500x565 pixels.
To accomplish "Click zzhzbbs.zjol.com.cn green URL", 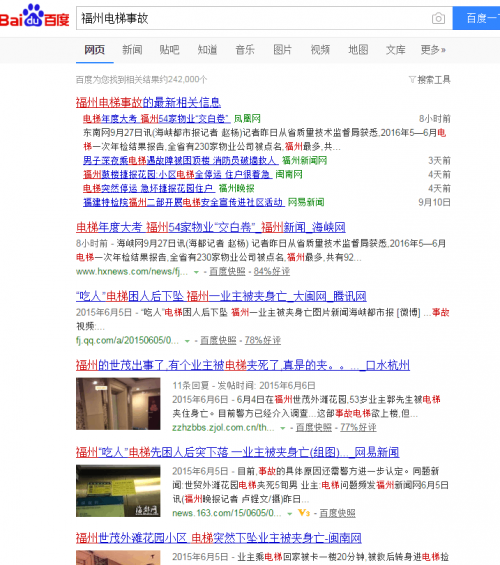I will pyautogui.click(x=223, y=428).
